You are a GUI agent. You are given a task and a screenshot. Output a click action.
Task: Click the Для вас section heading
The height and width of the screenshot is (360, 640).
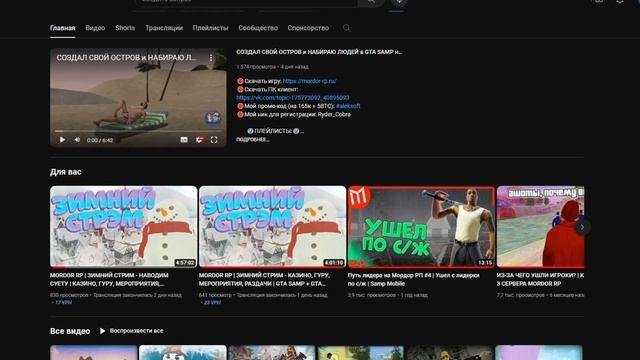[65, 172]
